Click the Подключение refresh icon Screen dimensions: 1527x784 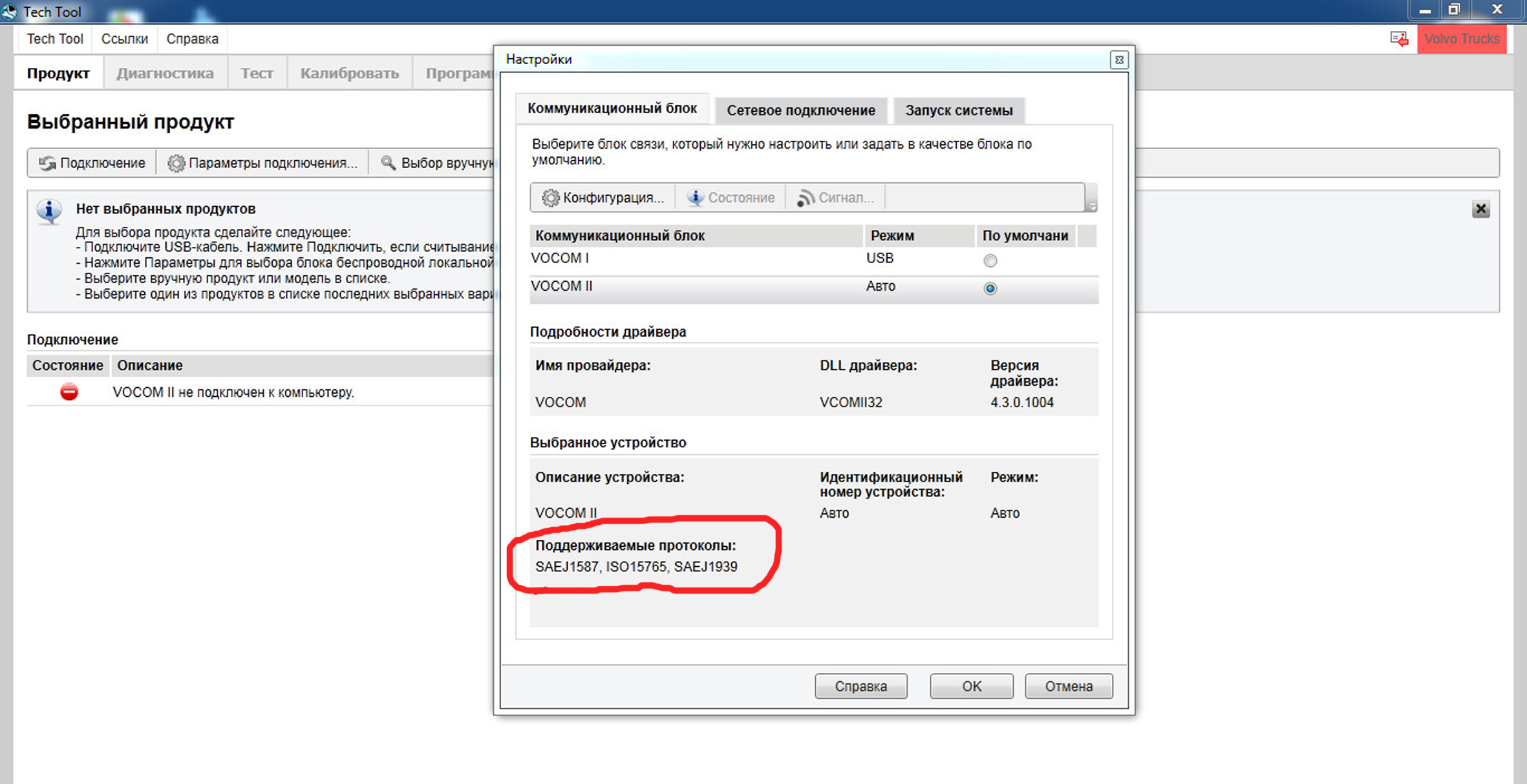point(47,163)
